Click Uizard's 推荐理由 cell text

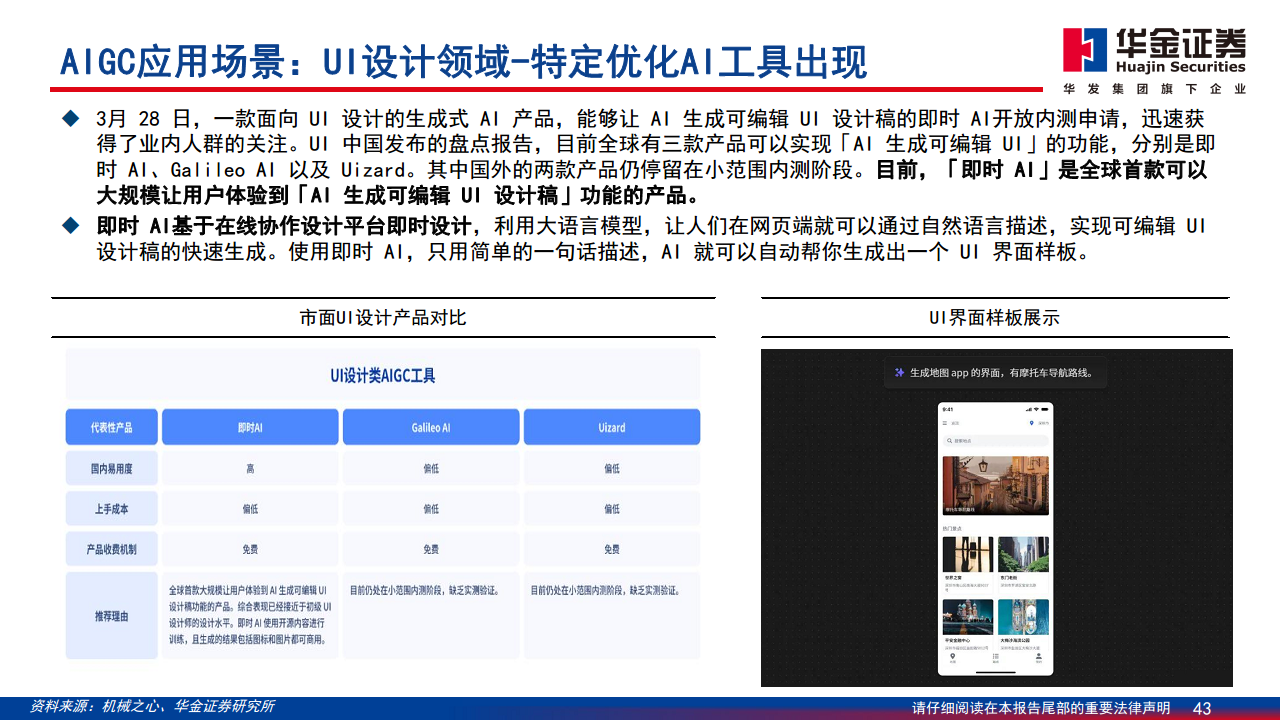coord(606,590)
